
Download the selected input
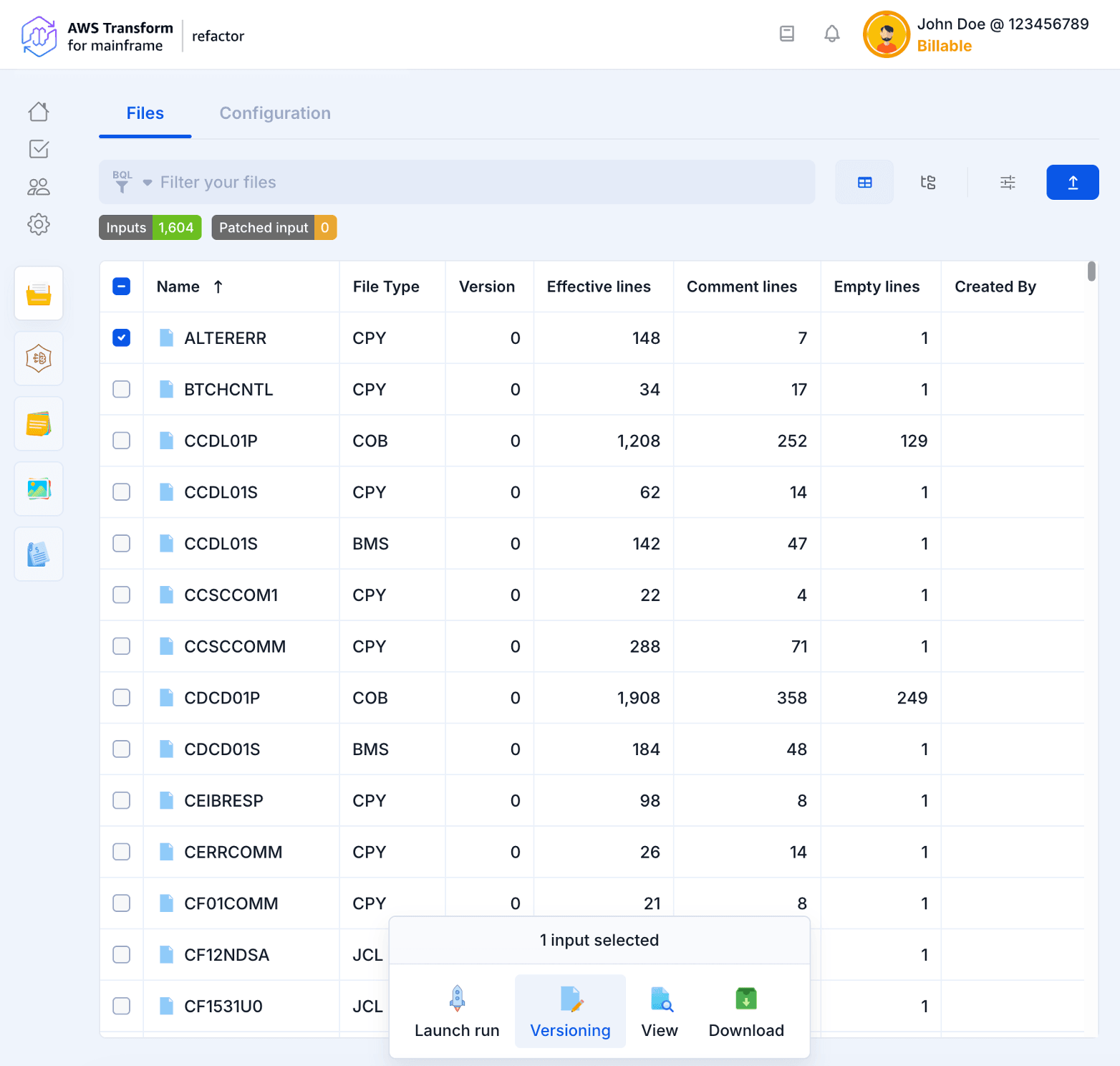(745, 1011)
